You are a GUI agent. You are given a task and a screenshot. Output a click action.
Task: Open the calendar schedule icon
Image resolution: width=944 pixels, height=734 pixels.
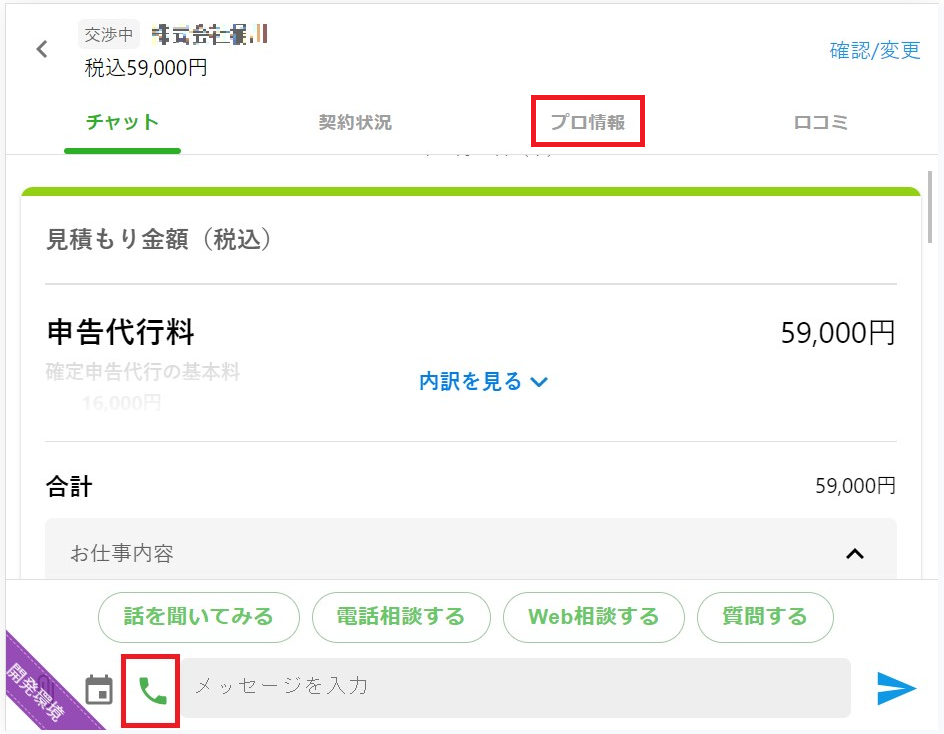(99, 690)
